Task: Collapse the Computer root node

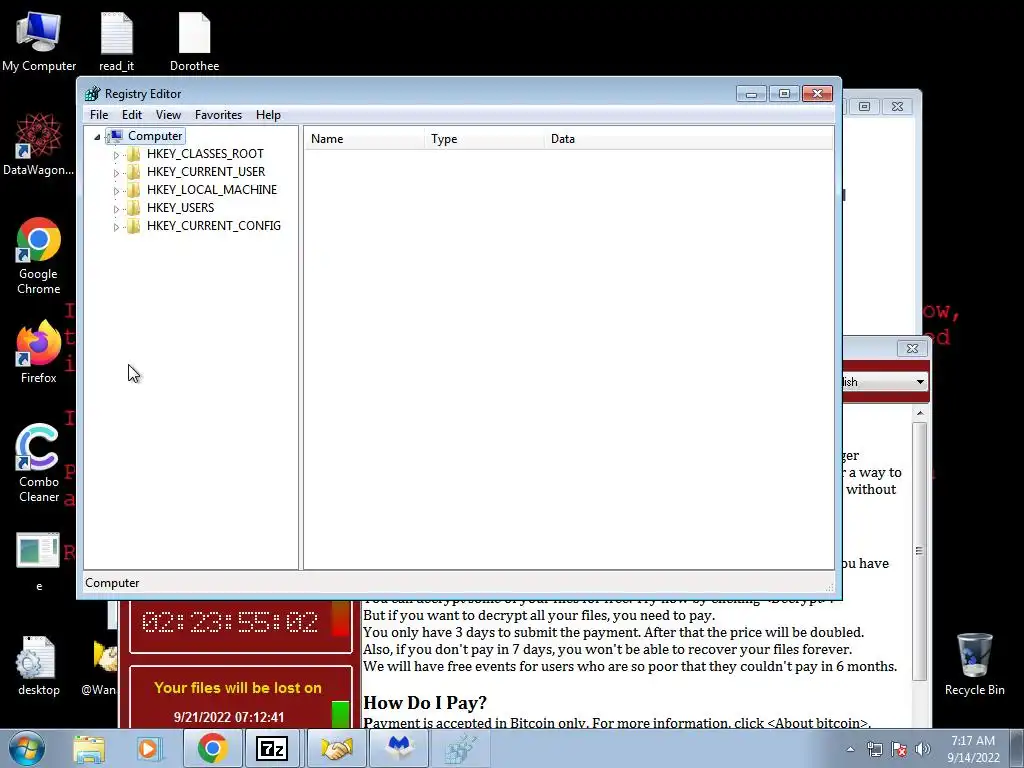Action: [x=97, y=136]
